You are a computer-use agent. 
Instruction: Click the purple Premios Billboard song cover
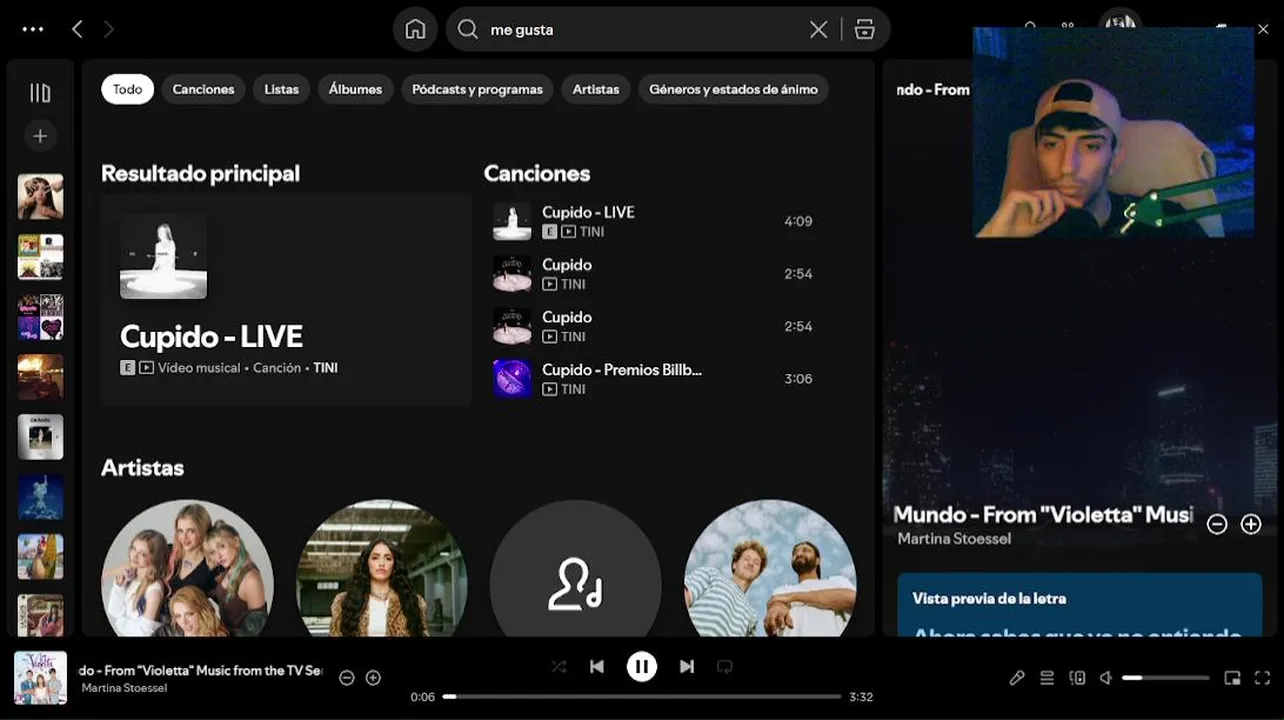coord(512,378)
